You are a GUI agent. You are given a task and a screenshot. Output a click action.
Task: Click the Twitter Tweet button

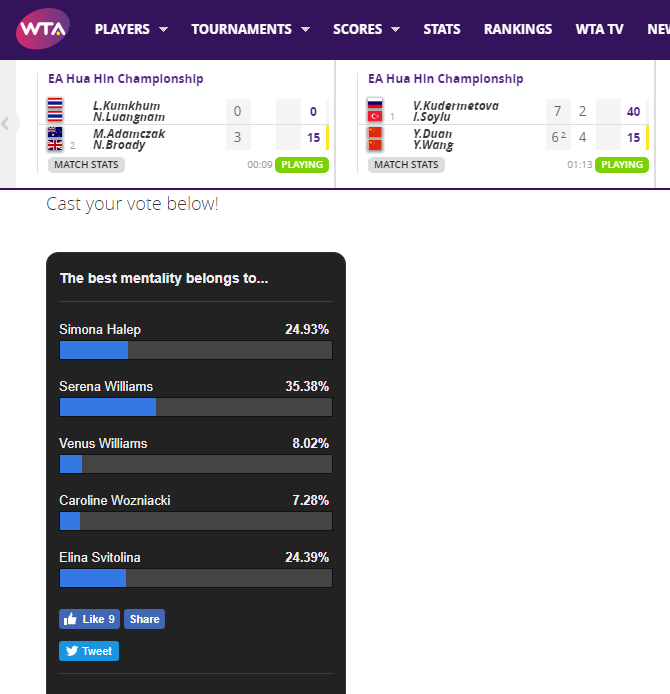(x=89, y=651)
